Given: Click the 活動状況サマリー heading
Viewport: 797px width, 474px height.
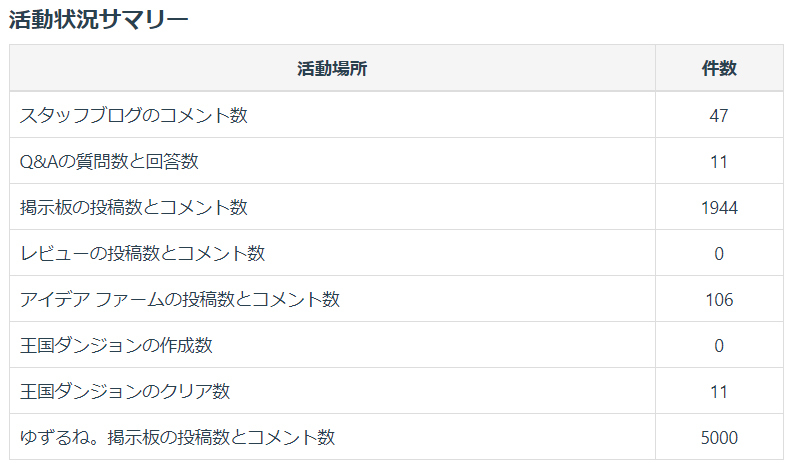Looking at the screenshot, I should coord(98,19).
